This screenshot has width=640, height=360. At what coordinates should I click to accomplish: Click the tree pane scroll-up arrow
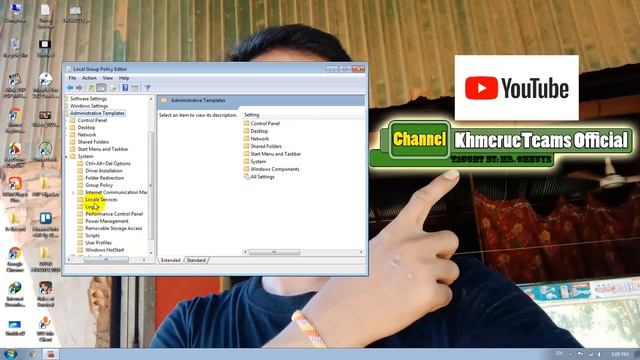151,99
